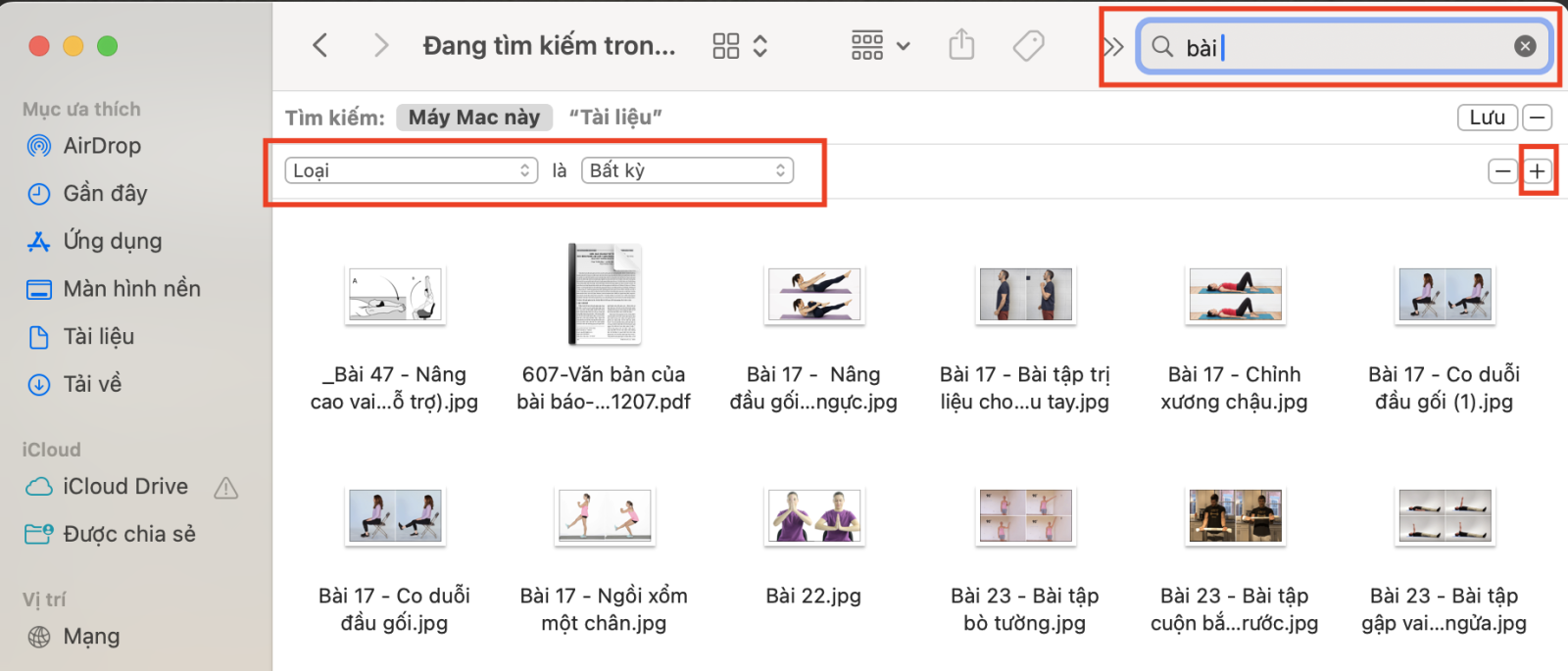Select "Bài 17 - Bài tập trị liệu" image
The height and width of the screenshot is (671, 1568).
[x=1026, y=295]
